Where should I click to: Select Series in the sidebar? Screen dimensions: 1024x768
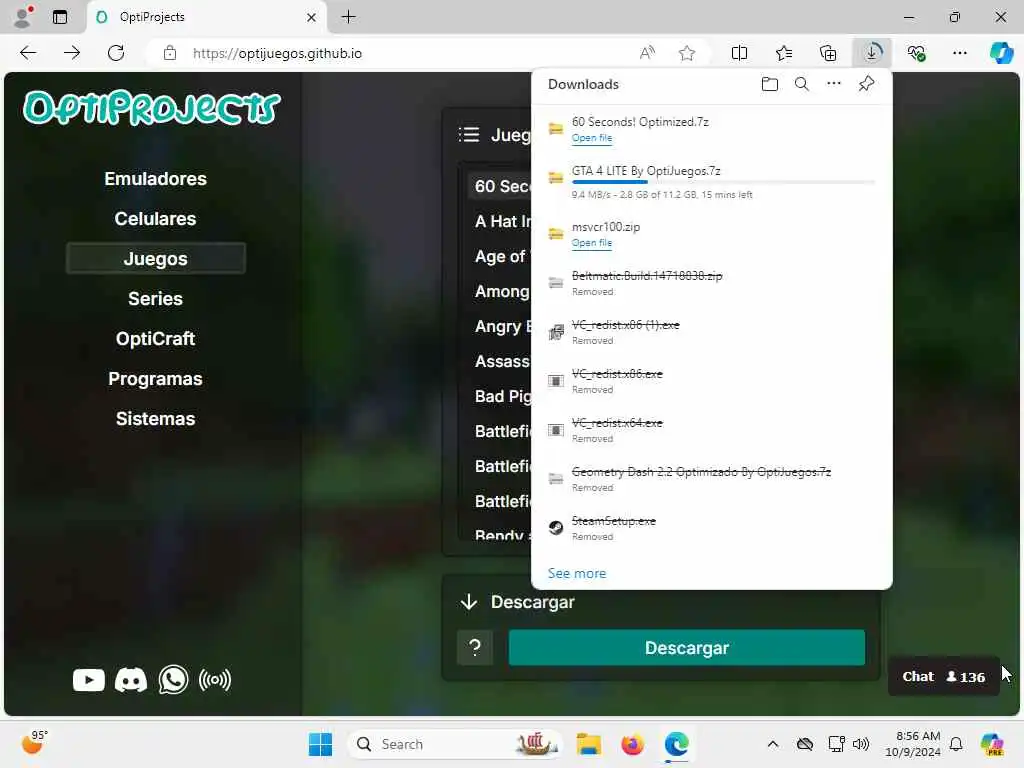point(155,298)
